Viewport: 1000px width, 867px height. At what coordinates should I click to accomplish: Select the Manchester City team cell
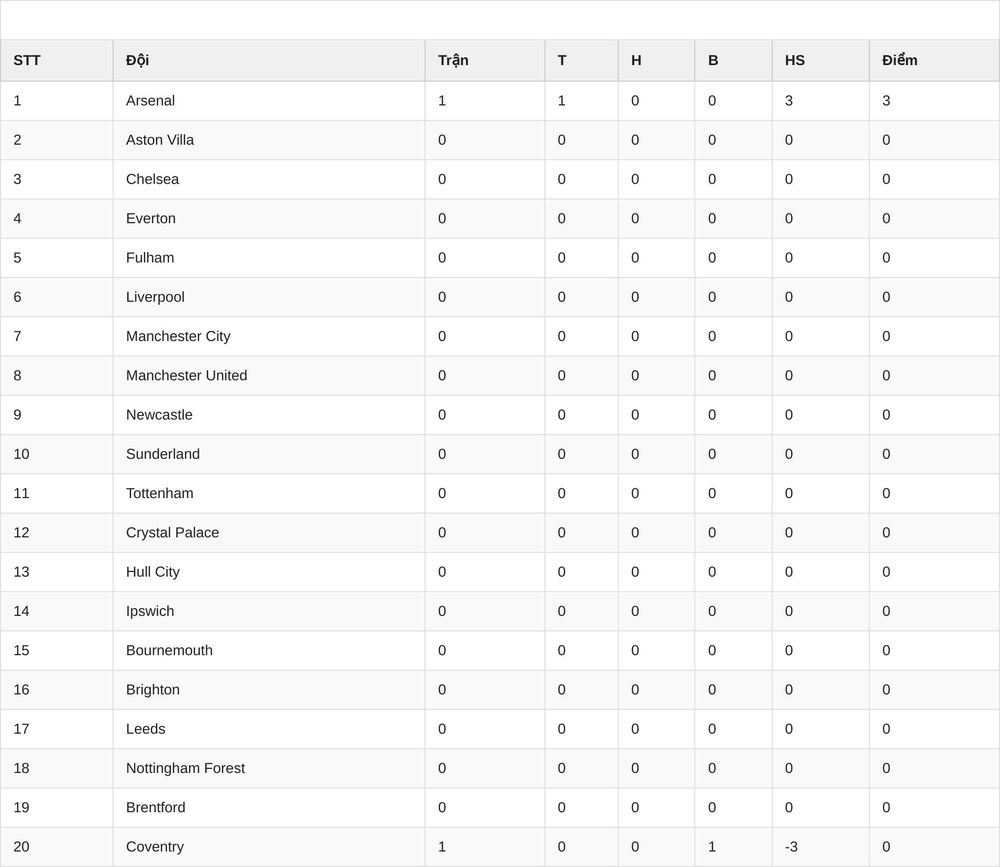(x=269, y=336)
